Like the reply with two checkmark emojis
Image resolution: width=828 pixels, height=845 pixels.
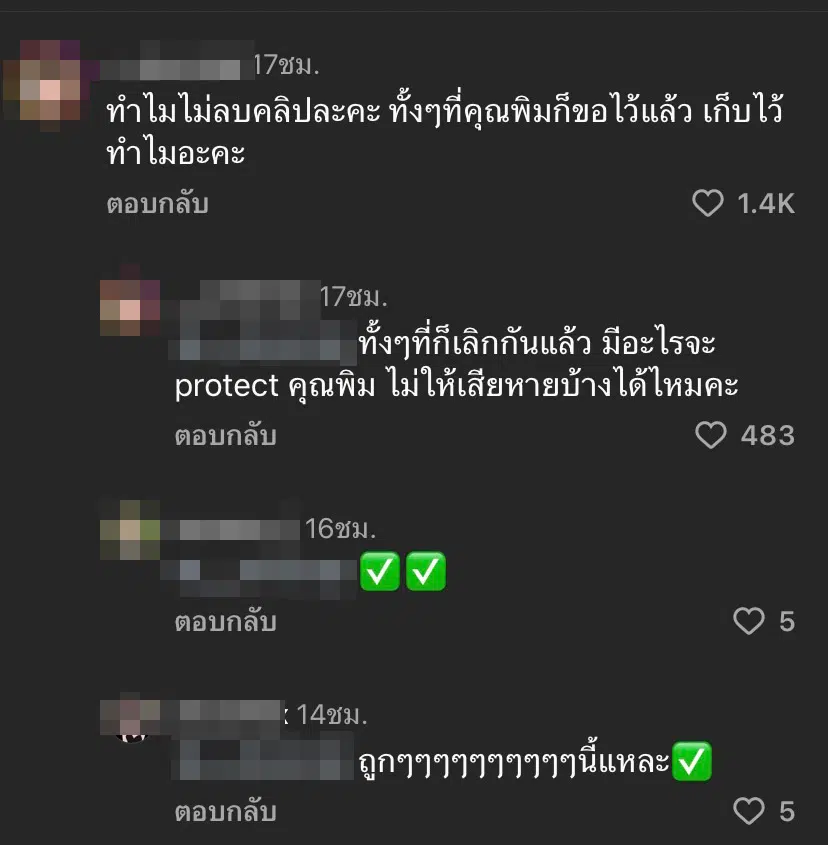pyautogui.click(x=749, y=621)
